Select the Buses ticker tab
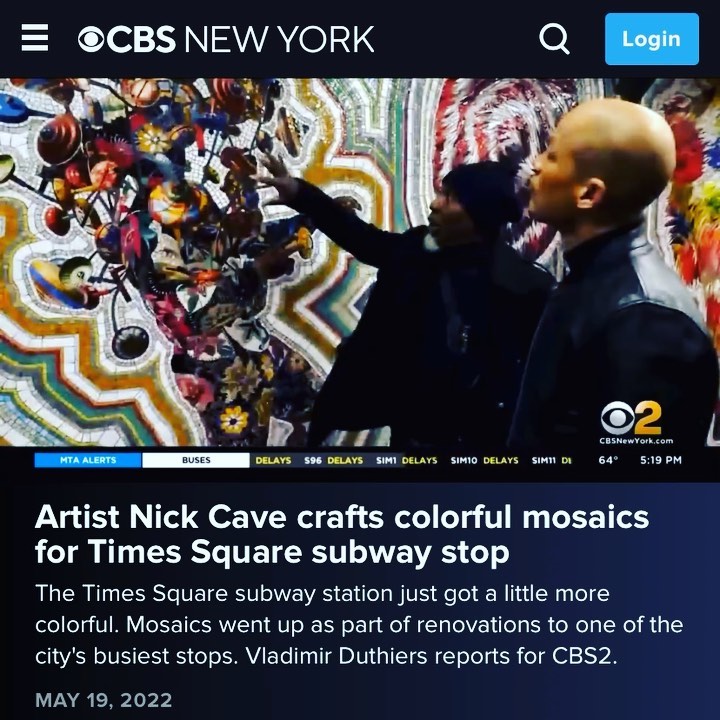Viewport: 720px width, 720px height. 196,460
